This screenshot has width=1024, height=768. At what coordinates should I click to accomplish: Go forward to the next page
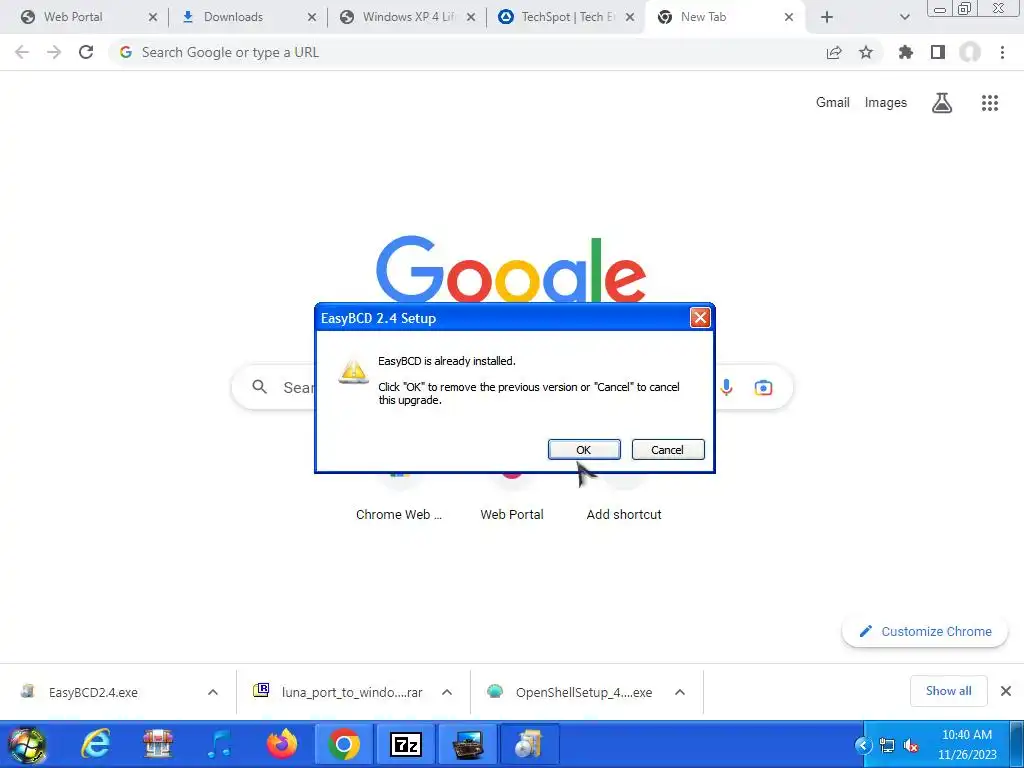click(54, 52)
